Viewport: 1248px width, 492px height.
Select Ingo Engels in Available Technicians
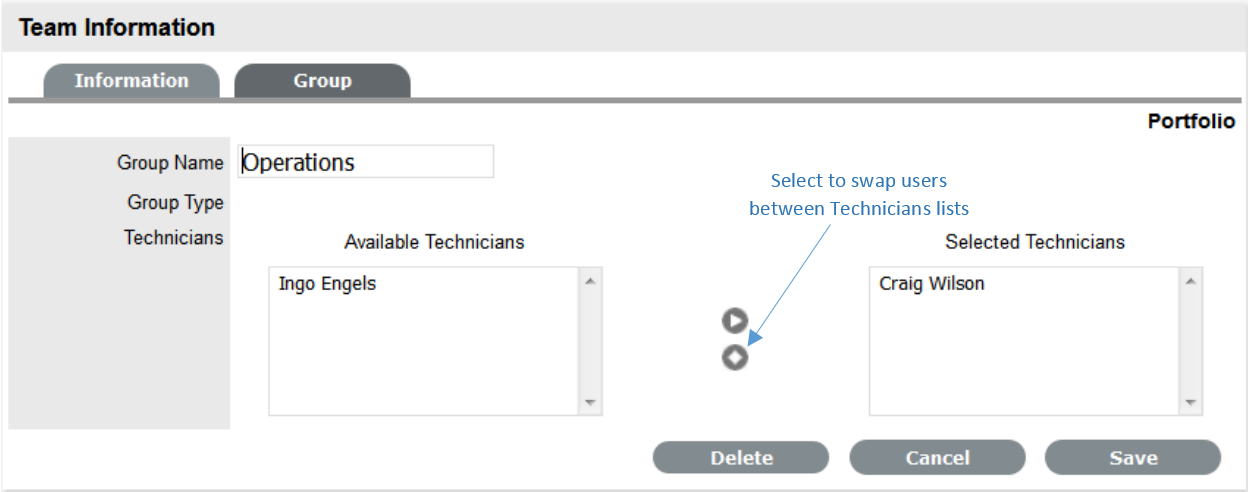(x=328, y=284)
